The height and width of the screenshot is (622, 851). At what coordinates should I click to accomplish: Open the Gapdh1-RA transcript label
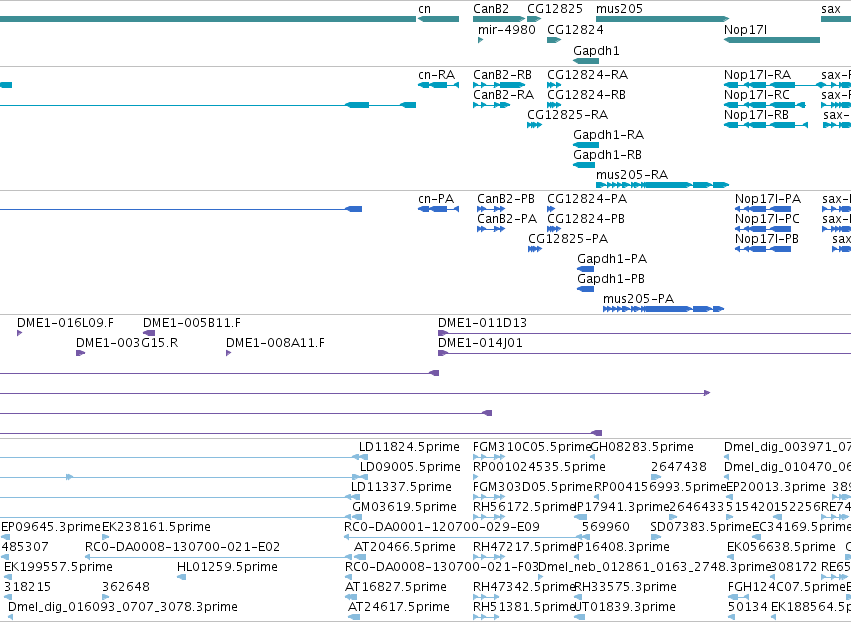coord(608,135)
